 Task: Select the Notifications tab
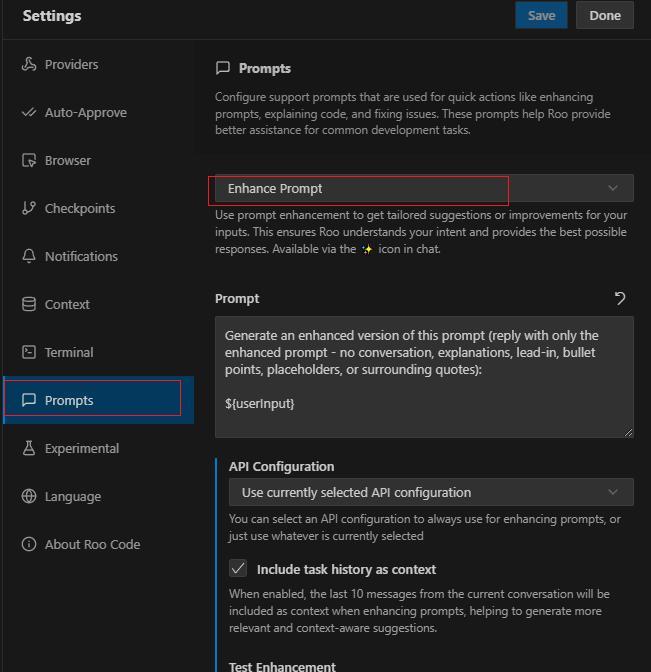click(98, 256)
